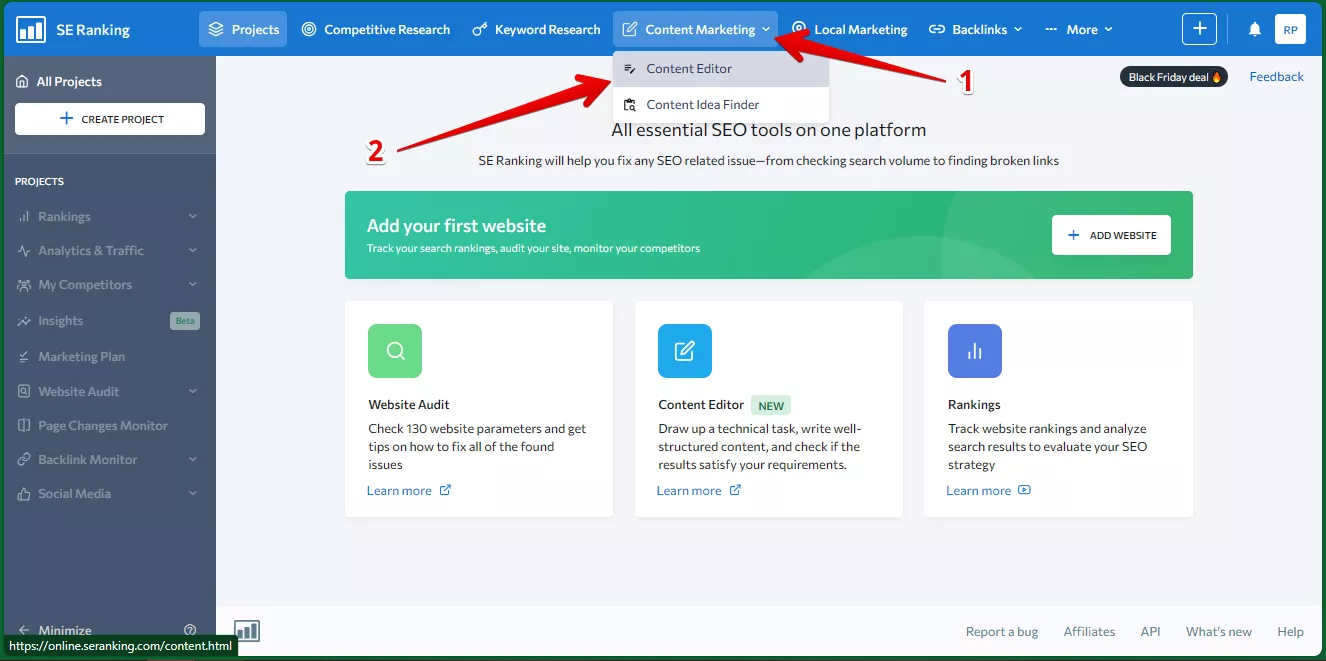Click the green Website Audit card icon
Viewport: 1326px width, 661px height.
(395, 351)
